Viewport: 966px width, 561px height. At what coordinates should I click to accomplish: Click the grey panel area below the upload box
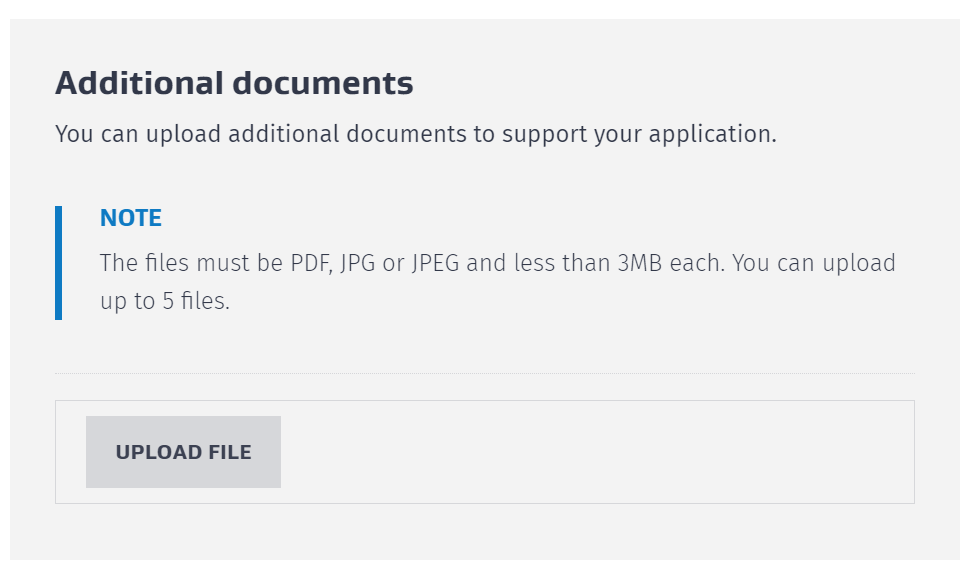[484, 532]
